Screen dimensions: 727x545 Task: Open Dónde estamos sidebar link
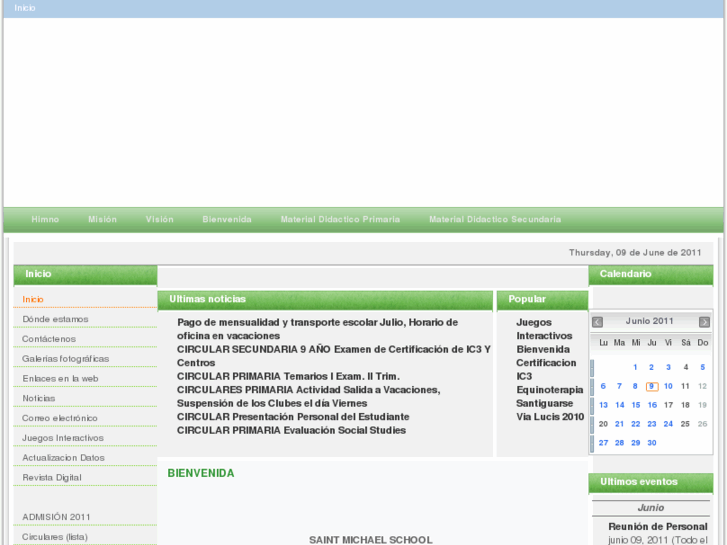point(55,319)
